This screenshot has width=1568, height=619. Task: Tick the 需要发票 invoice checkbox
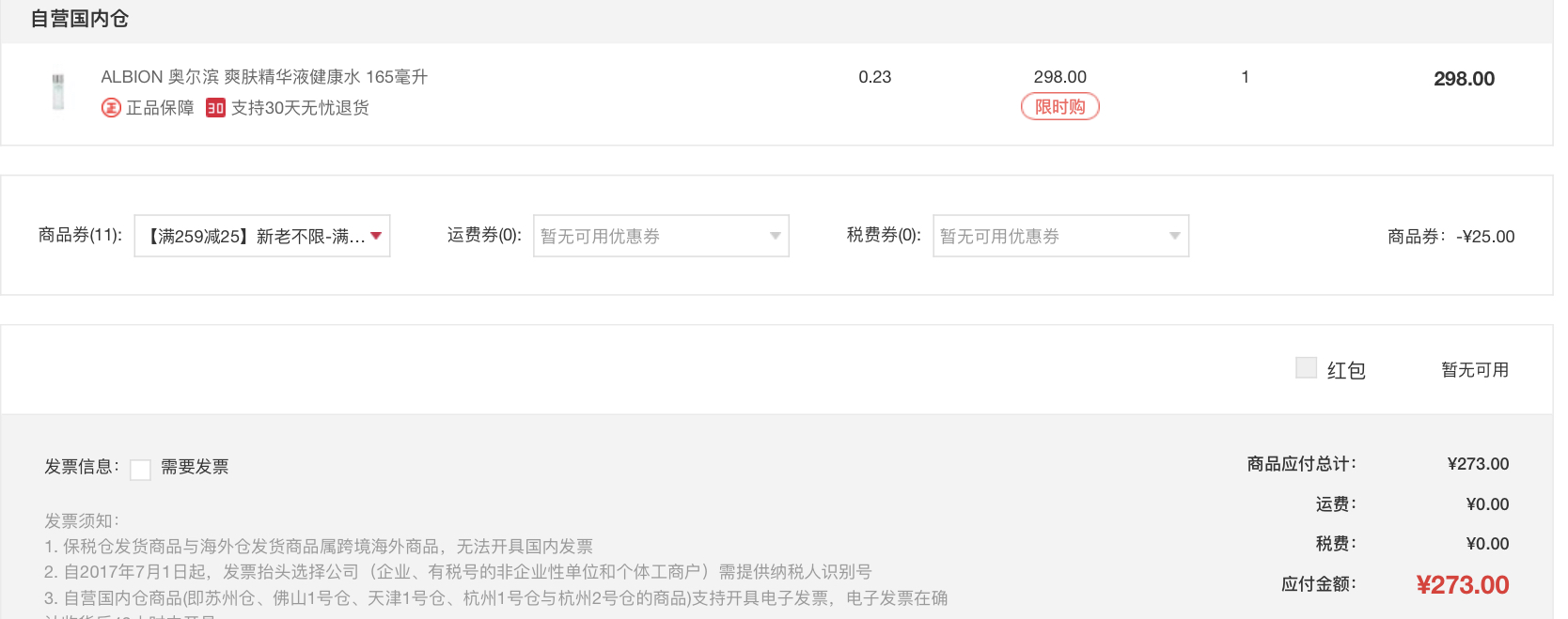[140, 470]
